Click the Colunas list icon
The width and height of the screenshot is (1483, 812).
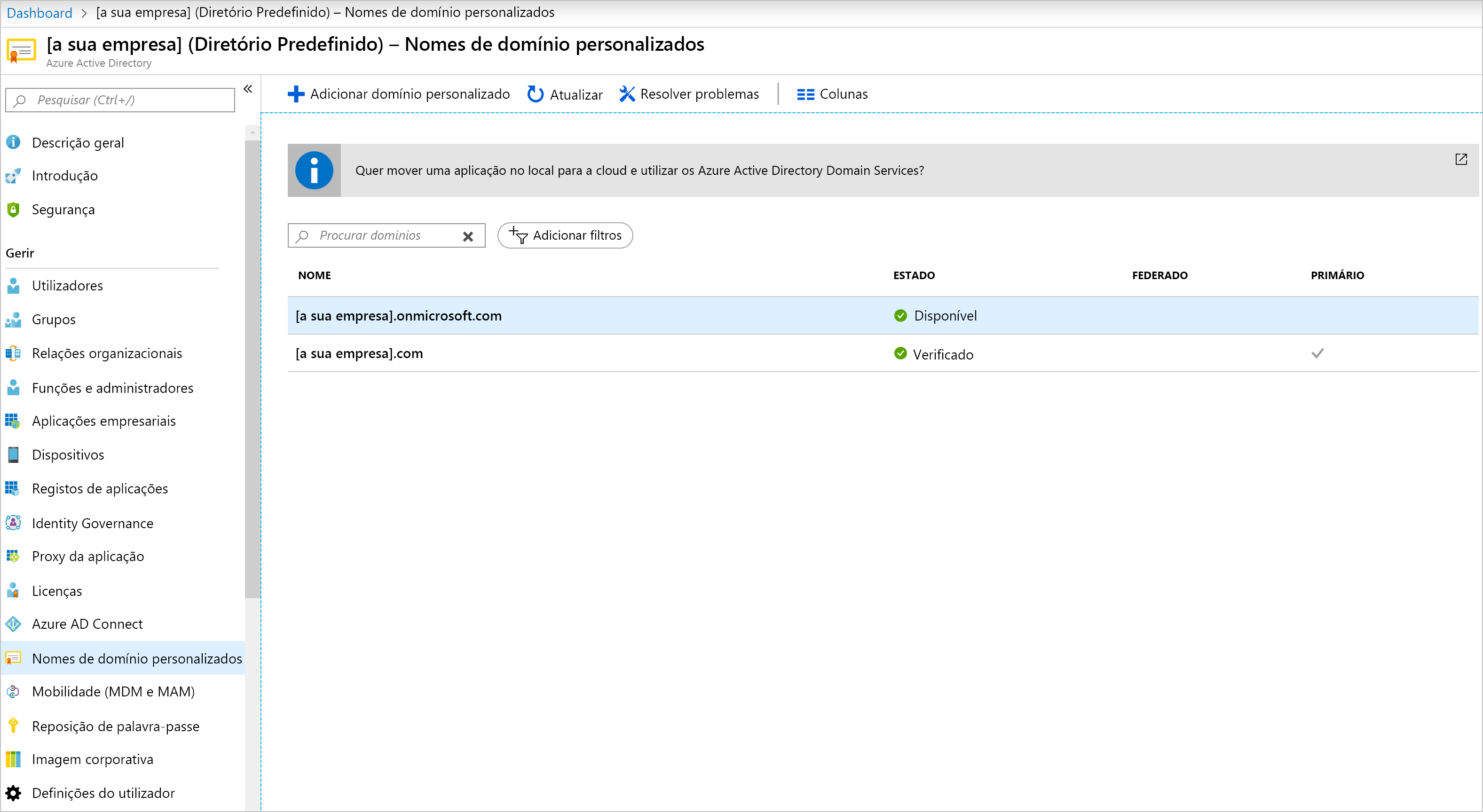tap(805, 94)
